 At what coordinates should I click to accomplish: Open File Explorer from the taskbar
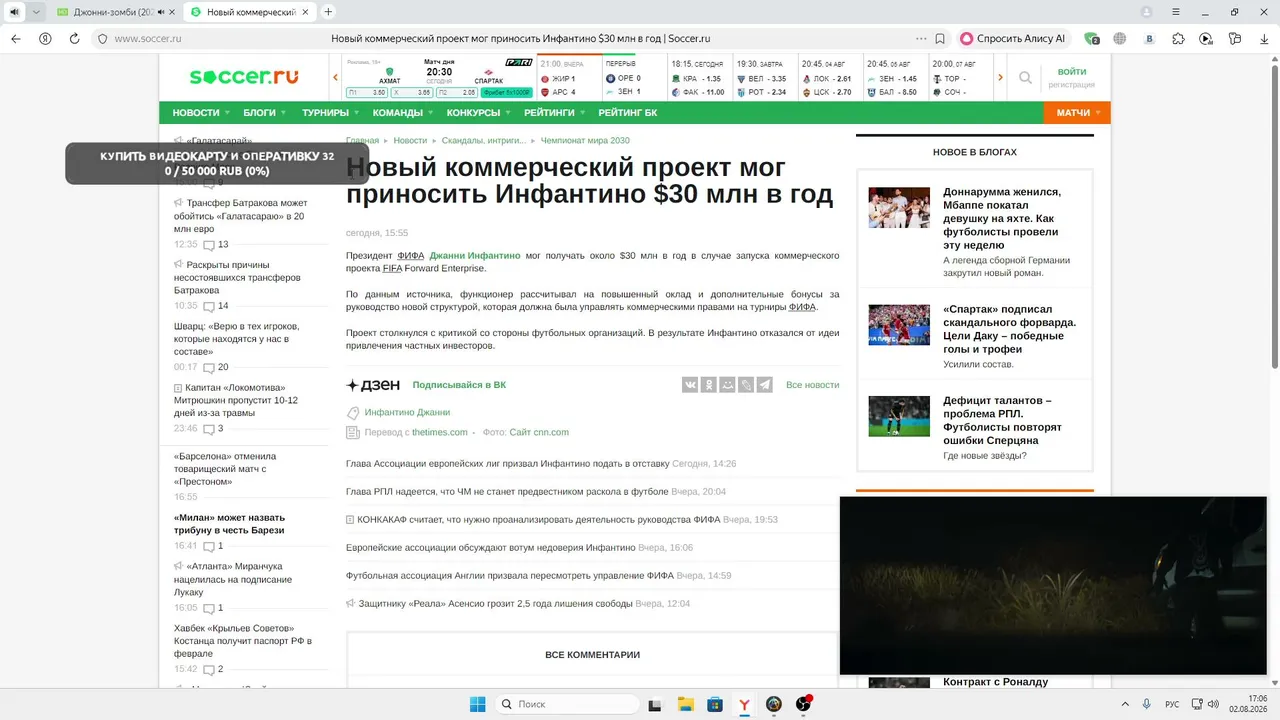pos(685,704)
